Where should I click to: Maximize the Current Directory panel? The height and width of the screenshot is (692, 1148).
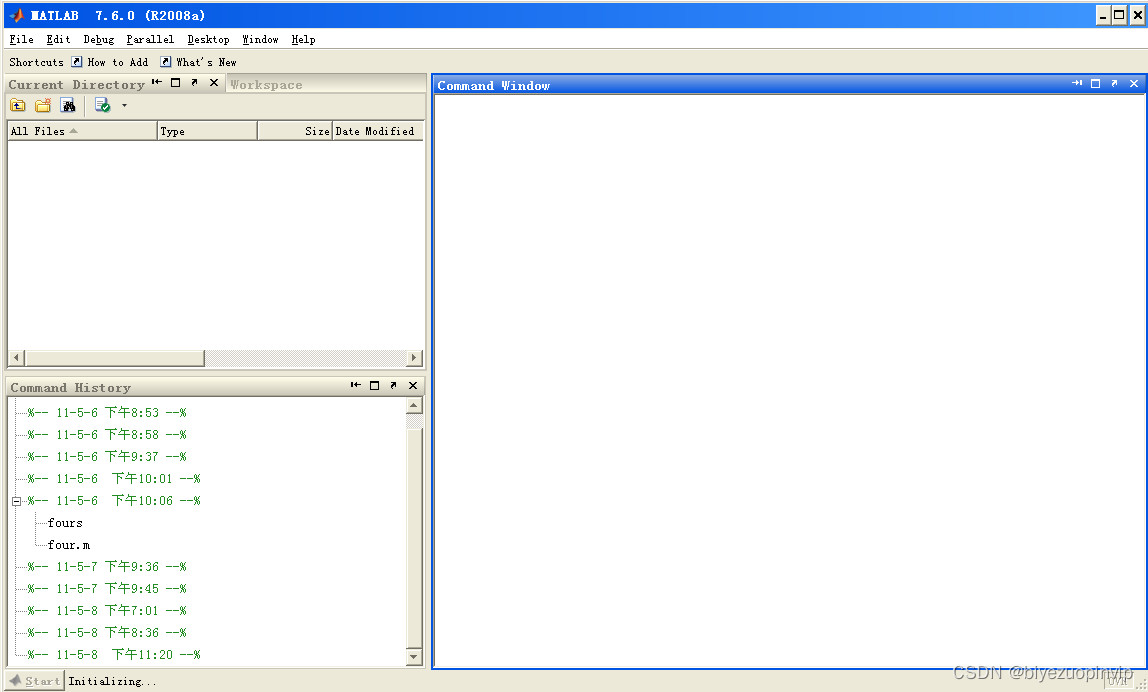point(176,82)
